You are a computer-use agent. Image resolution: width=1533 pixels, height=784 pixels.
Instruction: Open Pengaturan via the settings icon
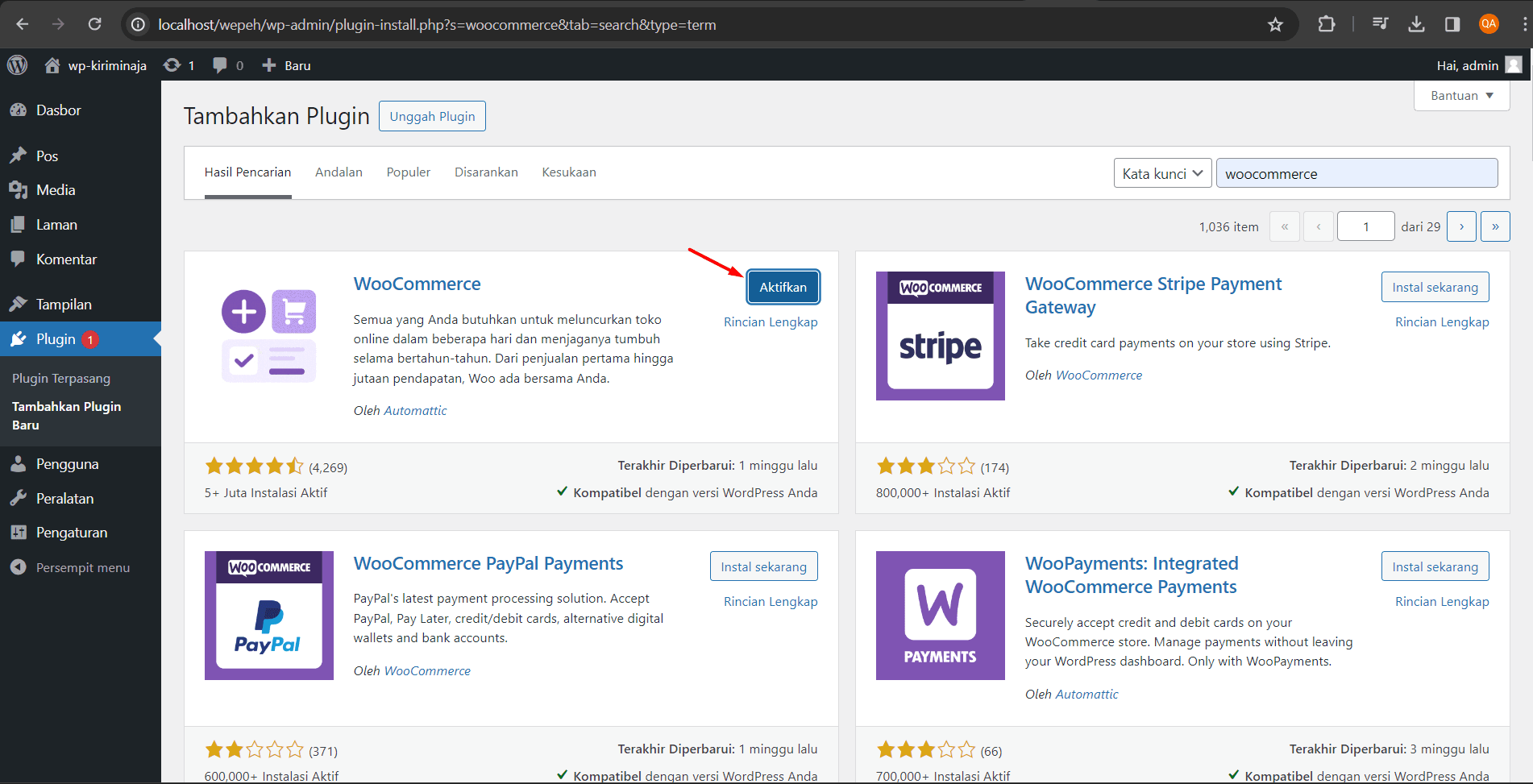(x=19, y=532)
